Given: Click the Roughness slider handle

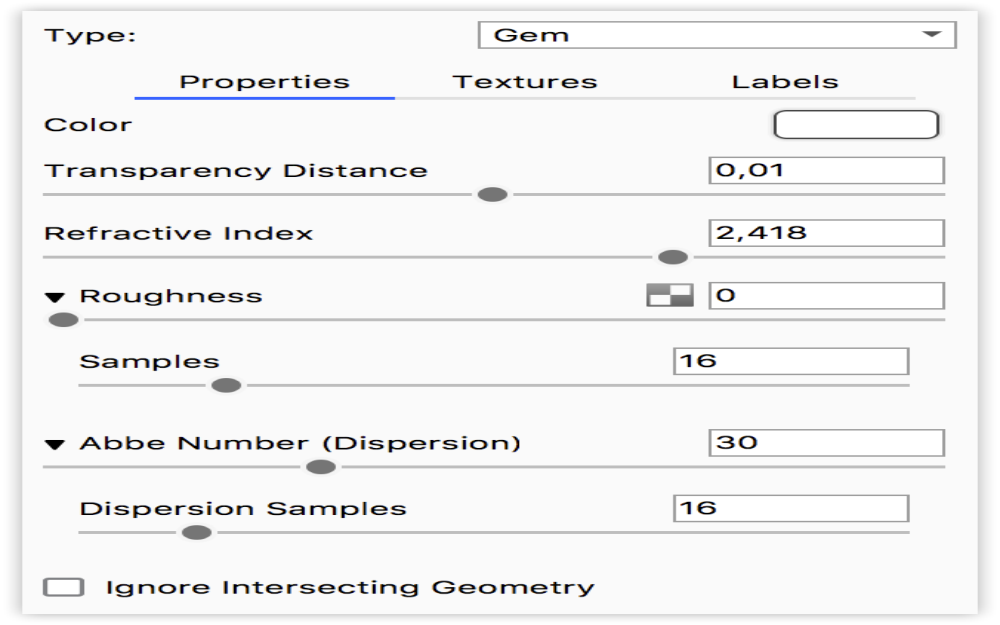Looking at the screenshot, I should point(64,320).
